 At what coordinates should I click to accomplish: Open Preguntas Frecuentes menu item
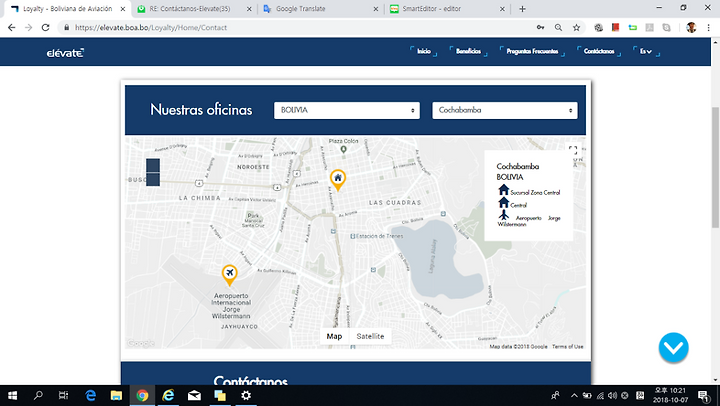click(x=532, y=51)
